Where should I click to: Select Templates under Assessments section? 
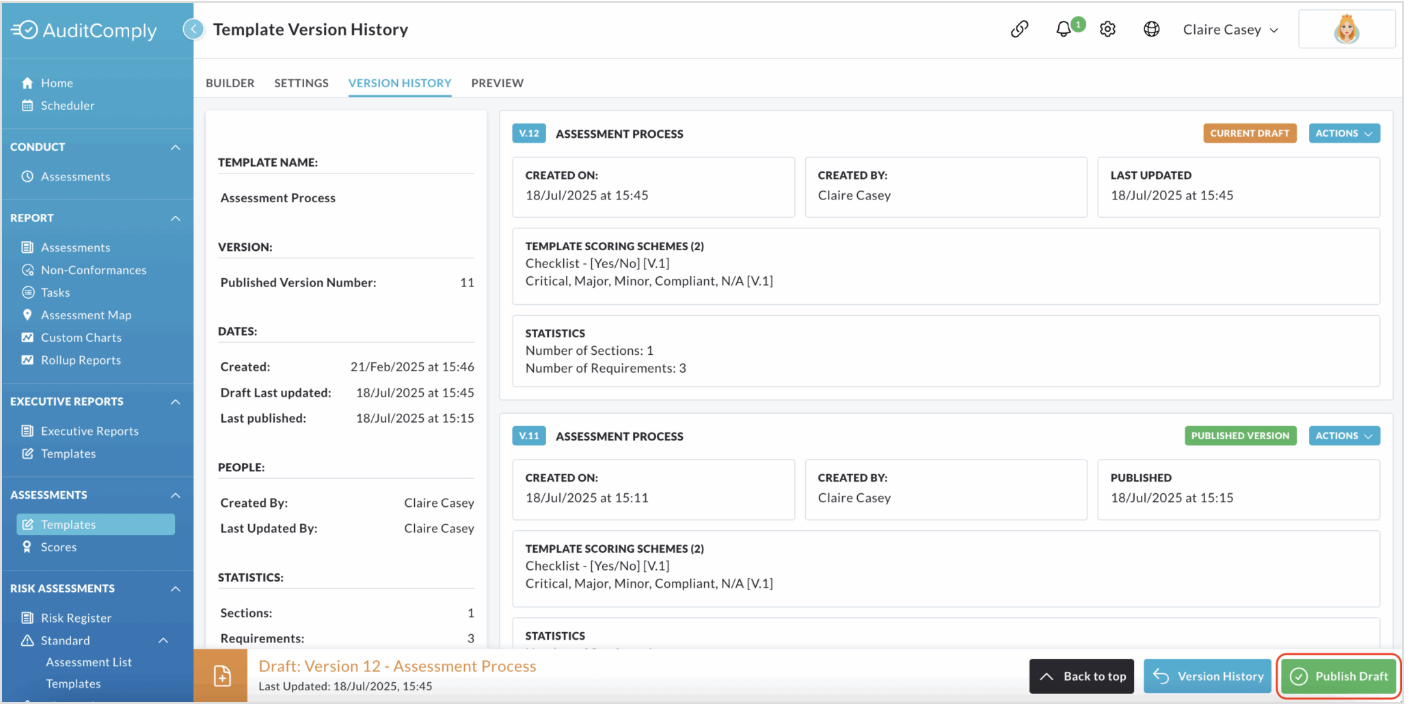pyautogui.click(x=96, y=524)
